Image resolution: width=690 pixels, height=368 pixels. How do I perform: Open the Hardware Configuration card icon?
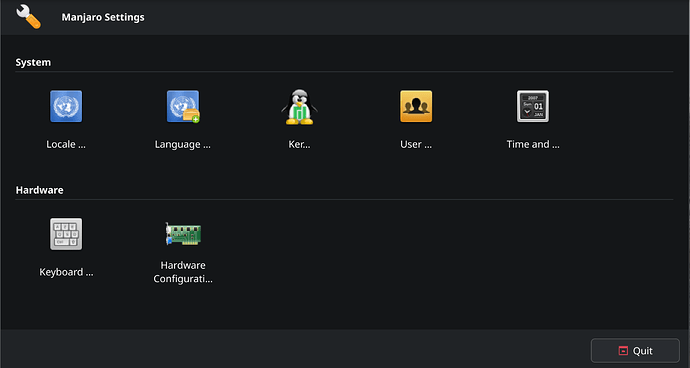[x=183, y=234]
